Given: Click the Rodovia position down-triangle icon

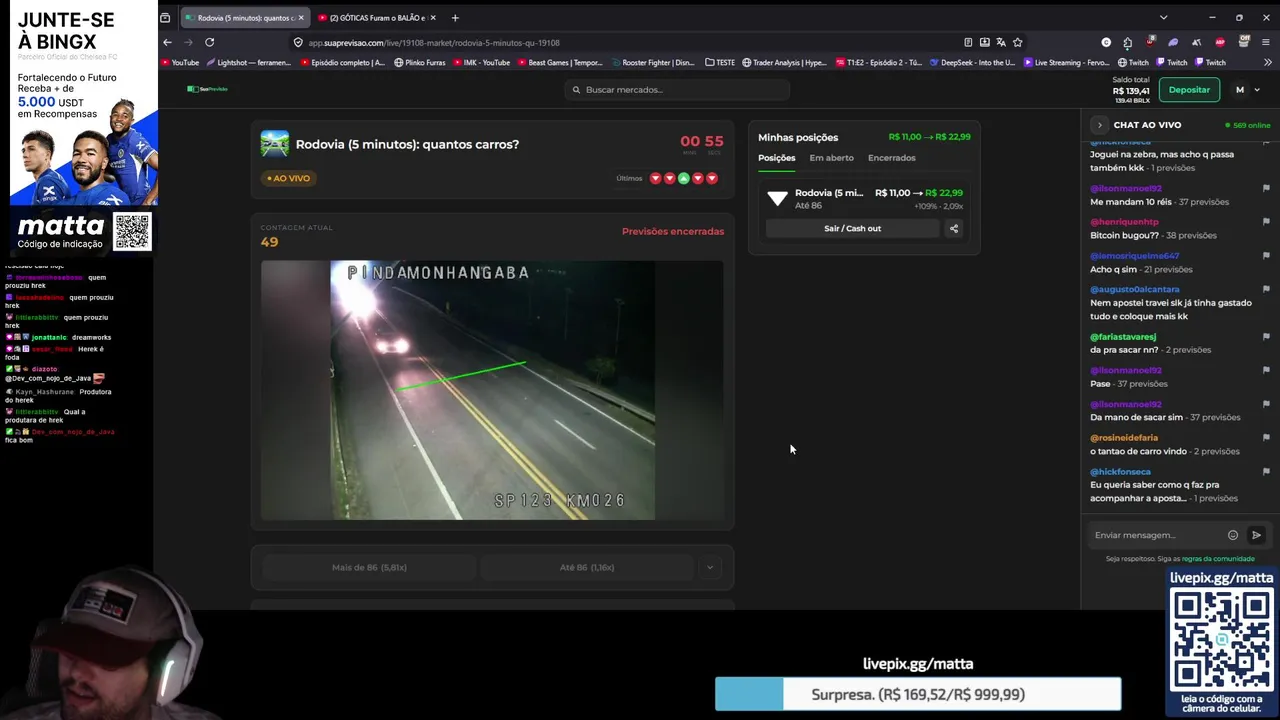Looking at the screenshot, I should point(777,198).
